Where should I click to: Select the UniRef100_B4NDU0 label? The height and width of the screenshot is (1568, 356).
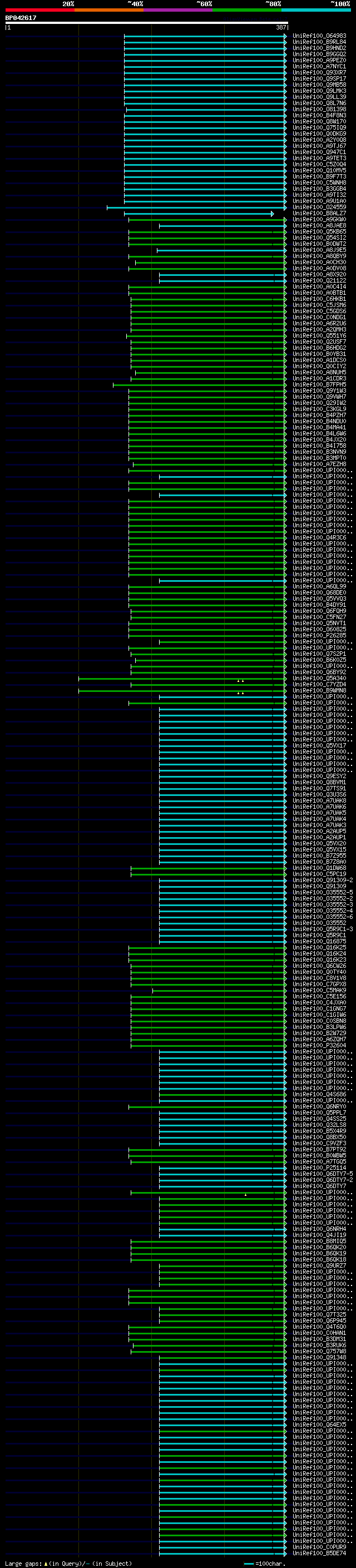(x=319, y=421)
